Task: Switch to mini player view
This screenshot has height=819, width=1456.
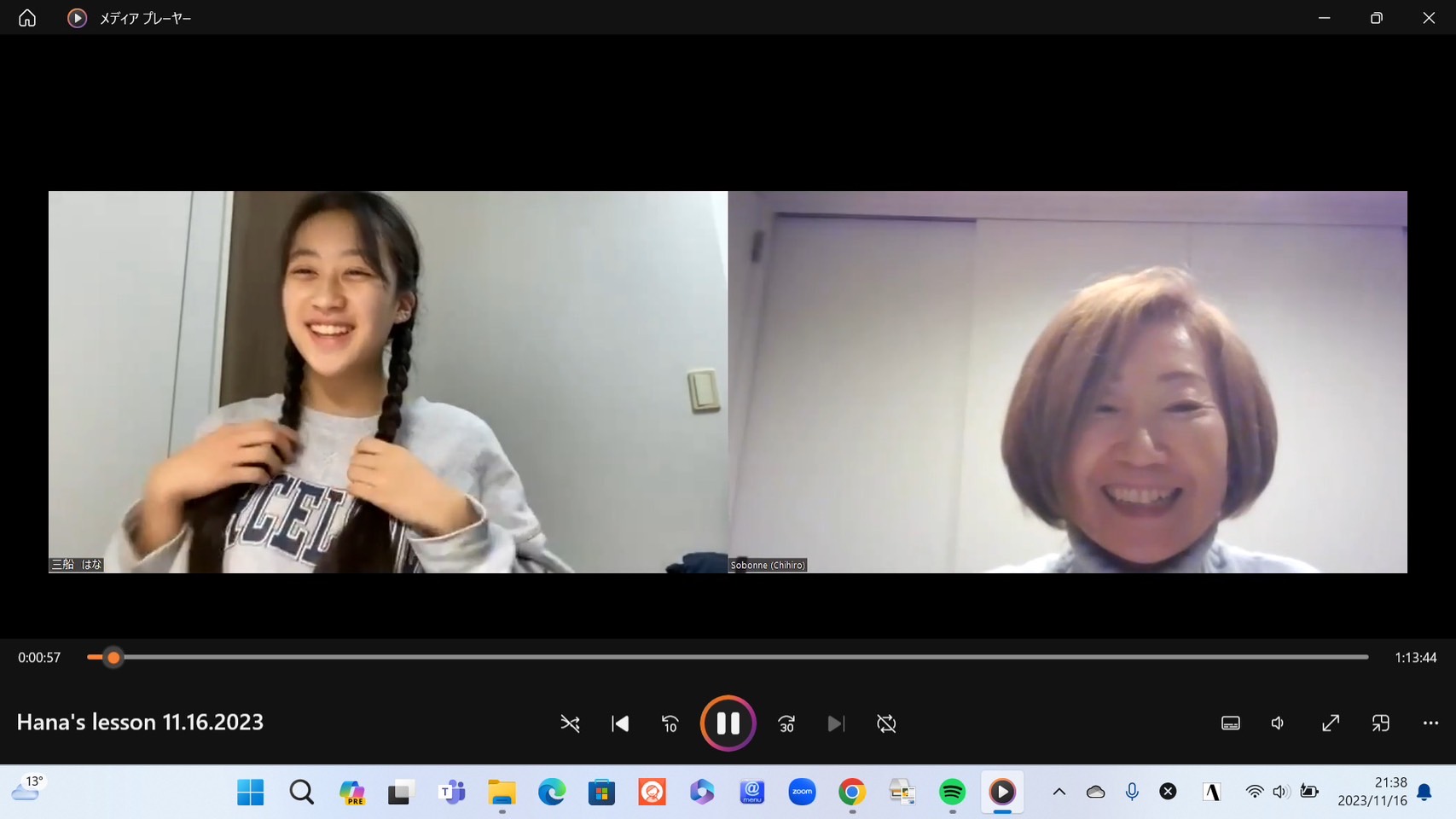Action: pyautogui.click(x=1380, y=723)
